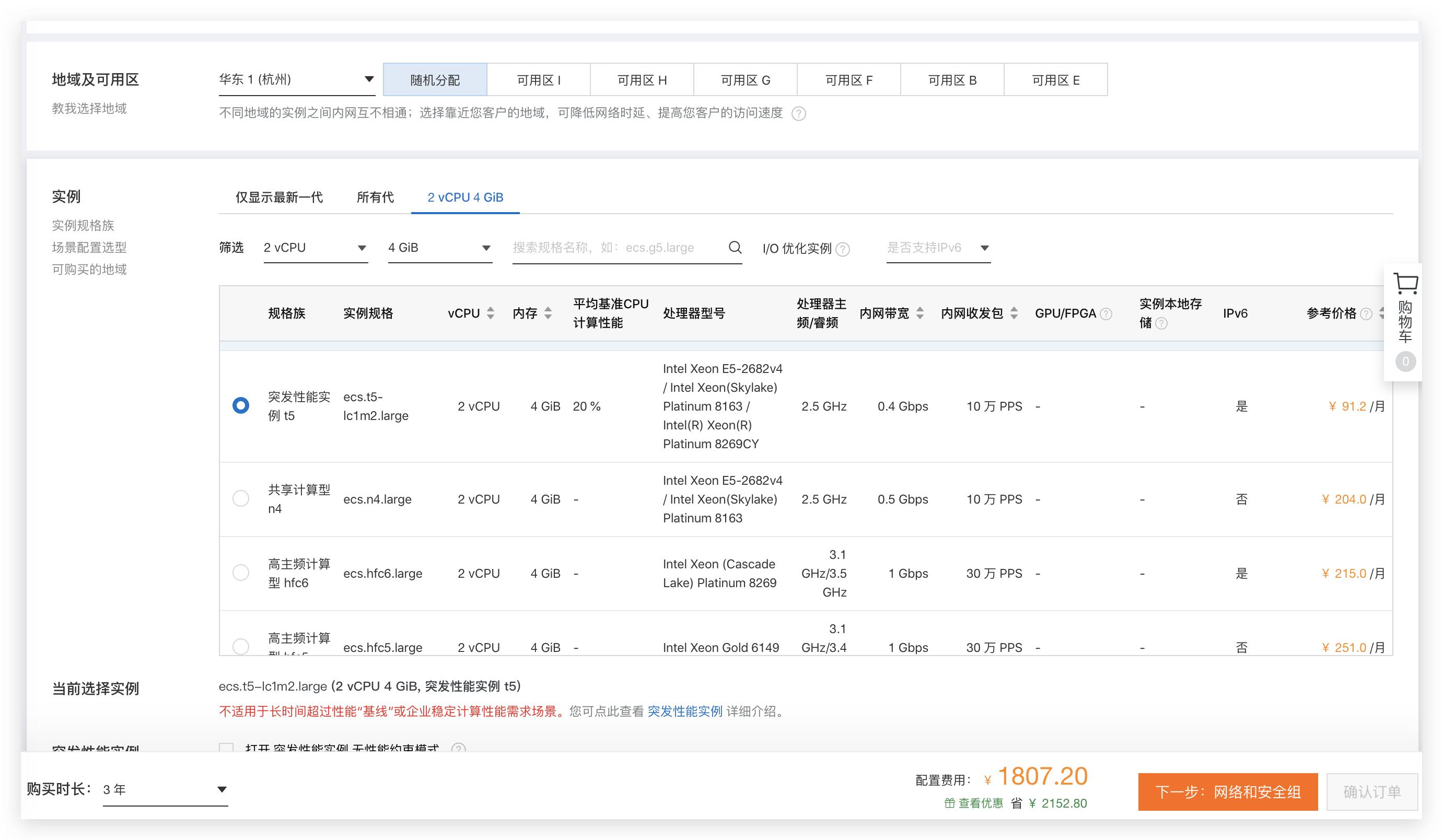Sort table by 内存 column arrows
The width and height of the screenshot is (1443, 840).
tap(548, 313)
